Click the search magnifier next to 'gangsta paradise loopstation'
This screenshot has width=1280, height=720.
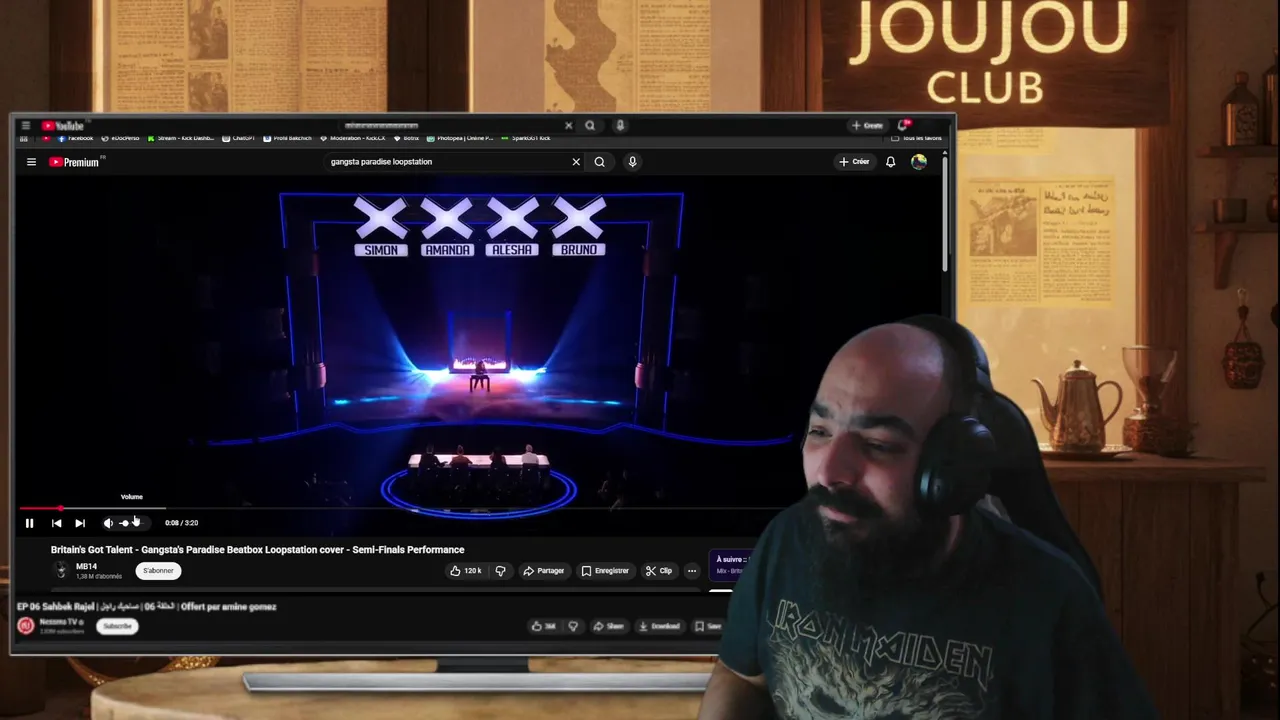[599, 161]
